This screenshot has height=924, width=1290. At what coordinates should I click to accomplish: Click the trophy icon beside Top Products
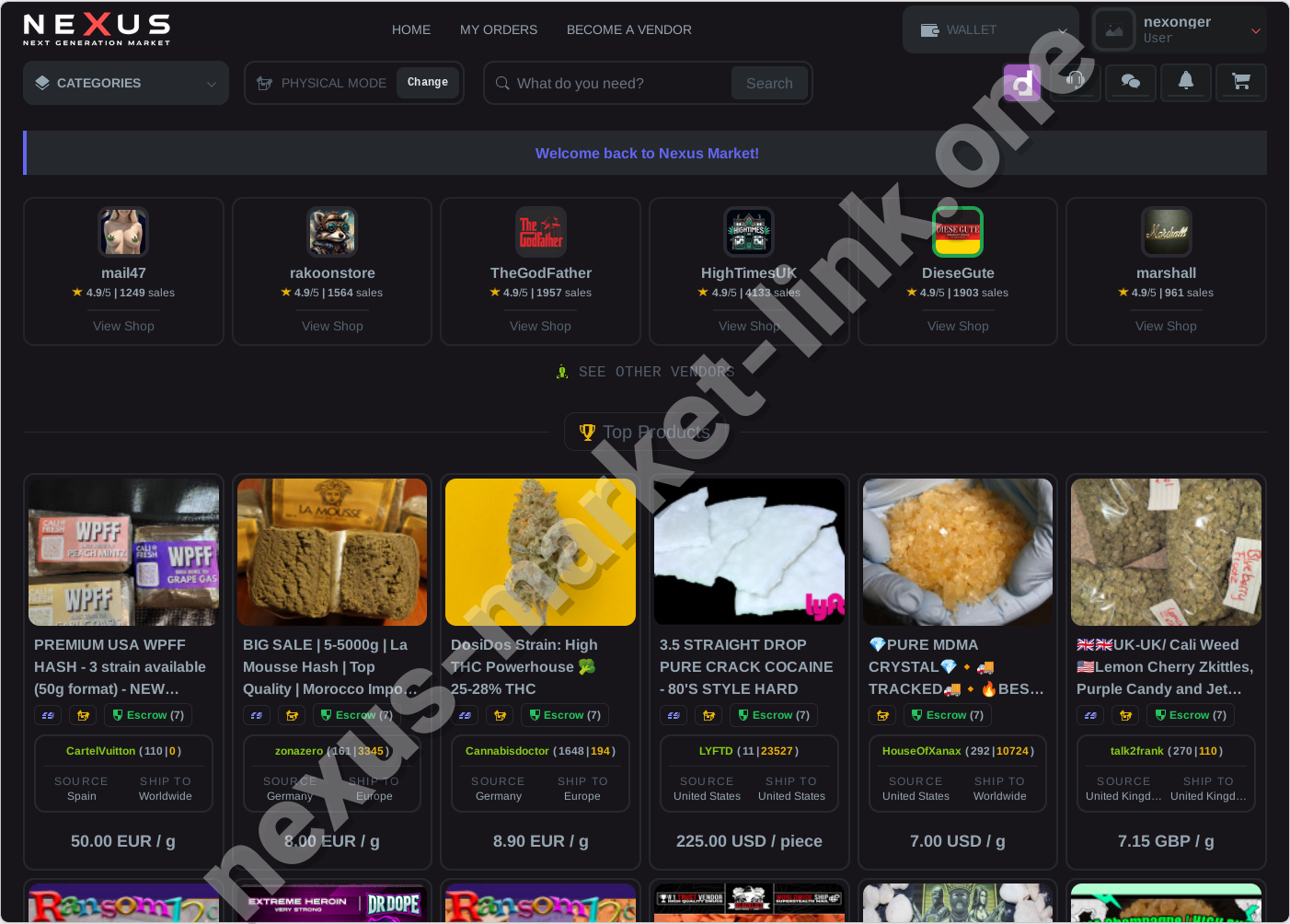(587, 432)
